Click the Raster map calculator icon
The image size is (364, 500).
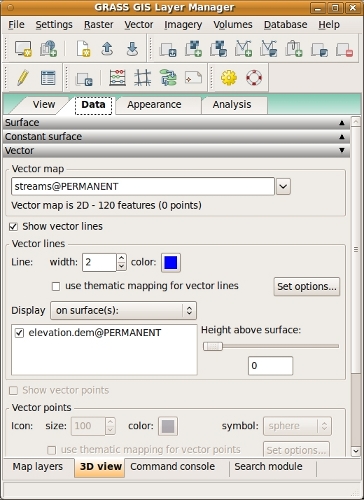pos(117,78)
